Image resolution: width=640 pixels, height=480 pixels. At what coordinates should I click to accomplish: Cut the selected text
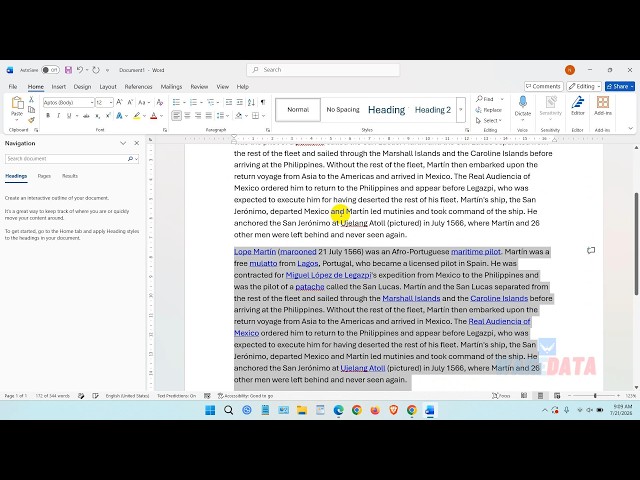point(31,99)
